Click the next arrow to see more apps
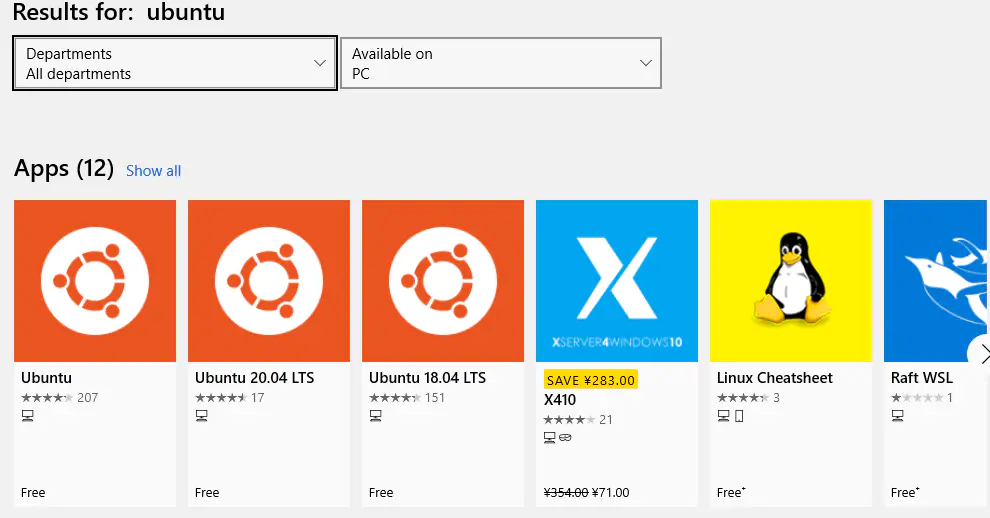This screenshot has height=518, width=990. click(981, 354)
